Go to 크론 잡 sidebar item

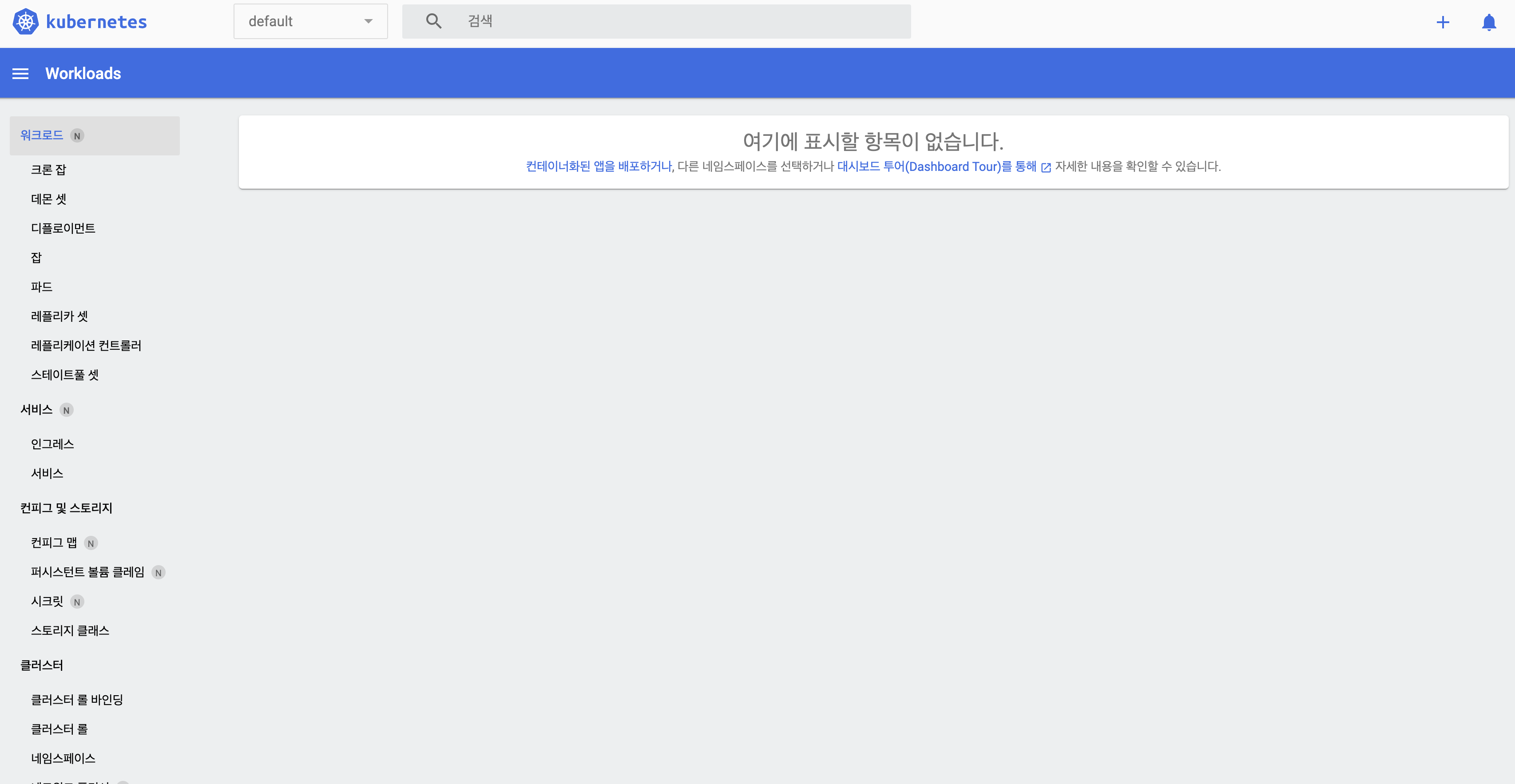click(x=48, y=170)
